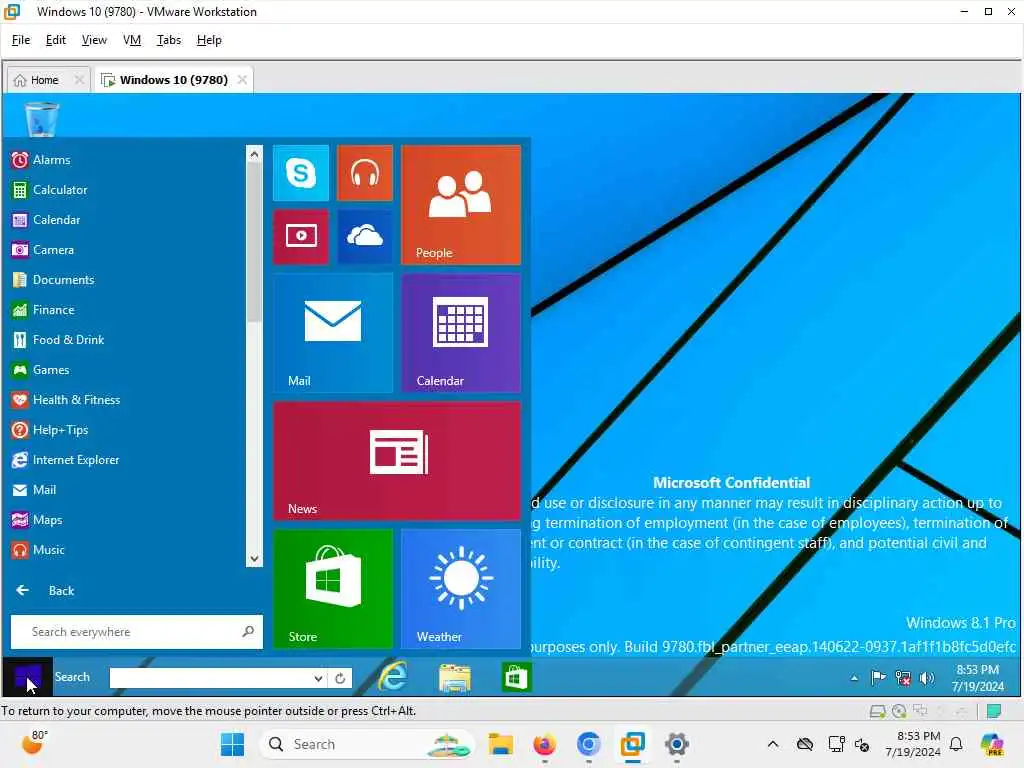Open the Edit menu

point(56,40)
